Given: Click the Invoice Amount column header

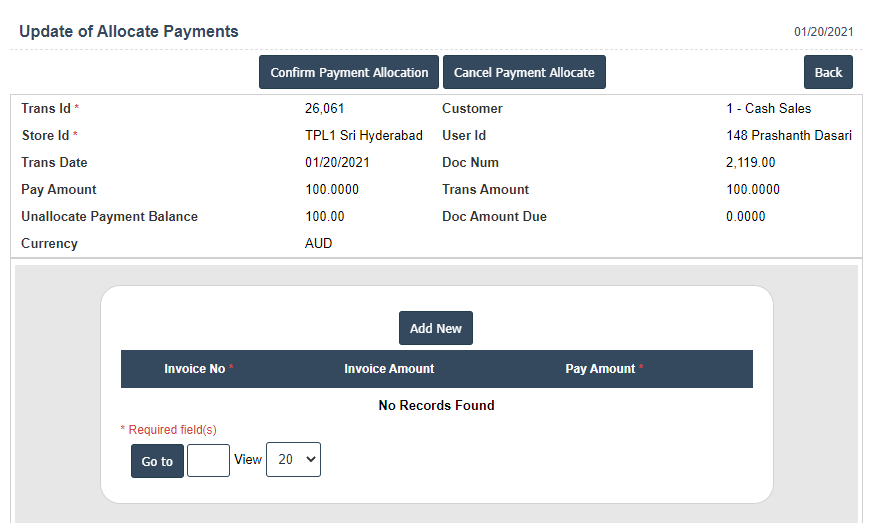Looking at the screenshot, I should click(x=389, y=369).
